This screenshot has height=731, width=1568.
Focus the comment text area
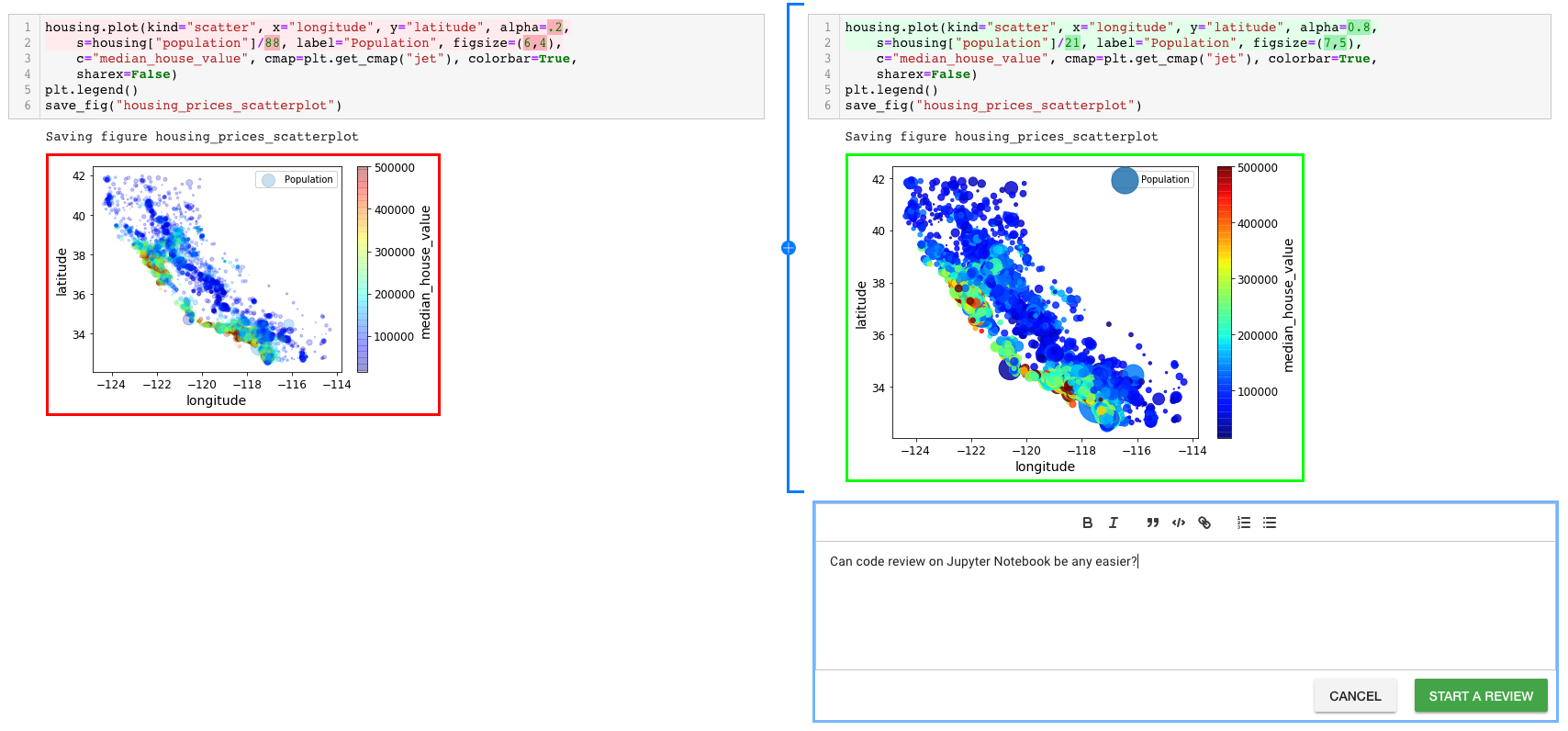1186,605
